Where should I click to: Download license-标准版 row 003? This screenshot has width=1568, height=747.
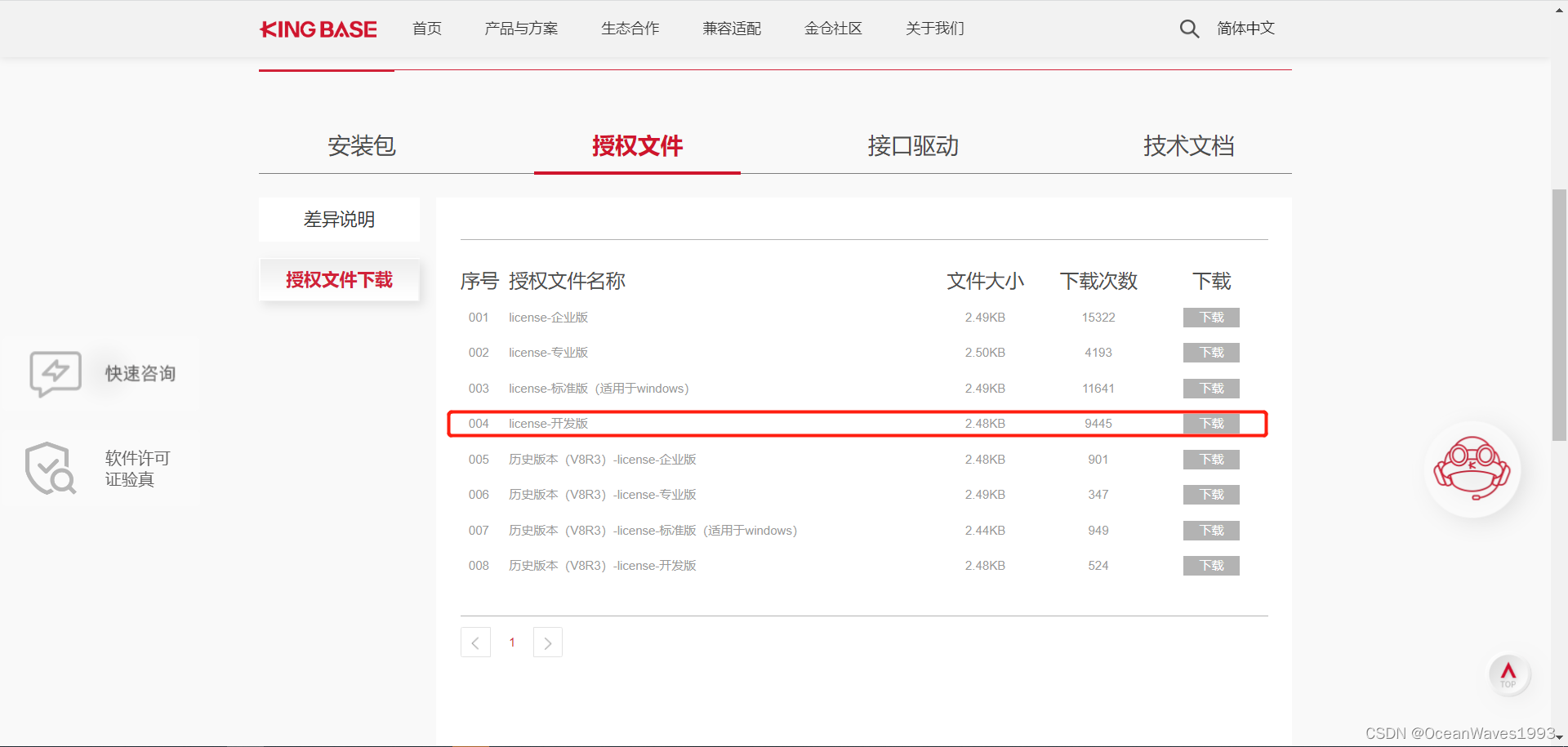tap(1211, 389)
